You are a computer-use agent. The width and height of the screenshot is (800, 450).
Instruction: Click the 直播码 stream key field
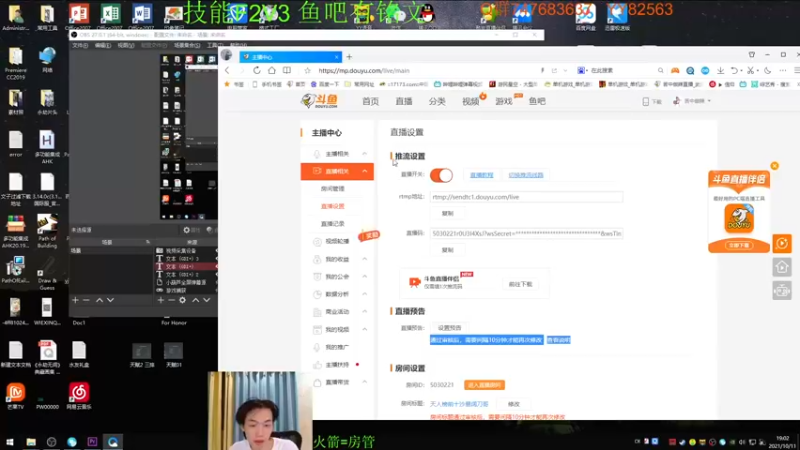tap(526, 233)
